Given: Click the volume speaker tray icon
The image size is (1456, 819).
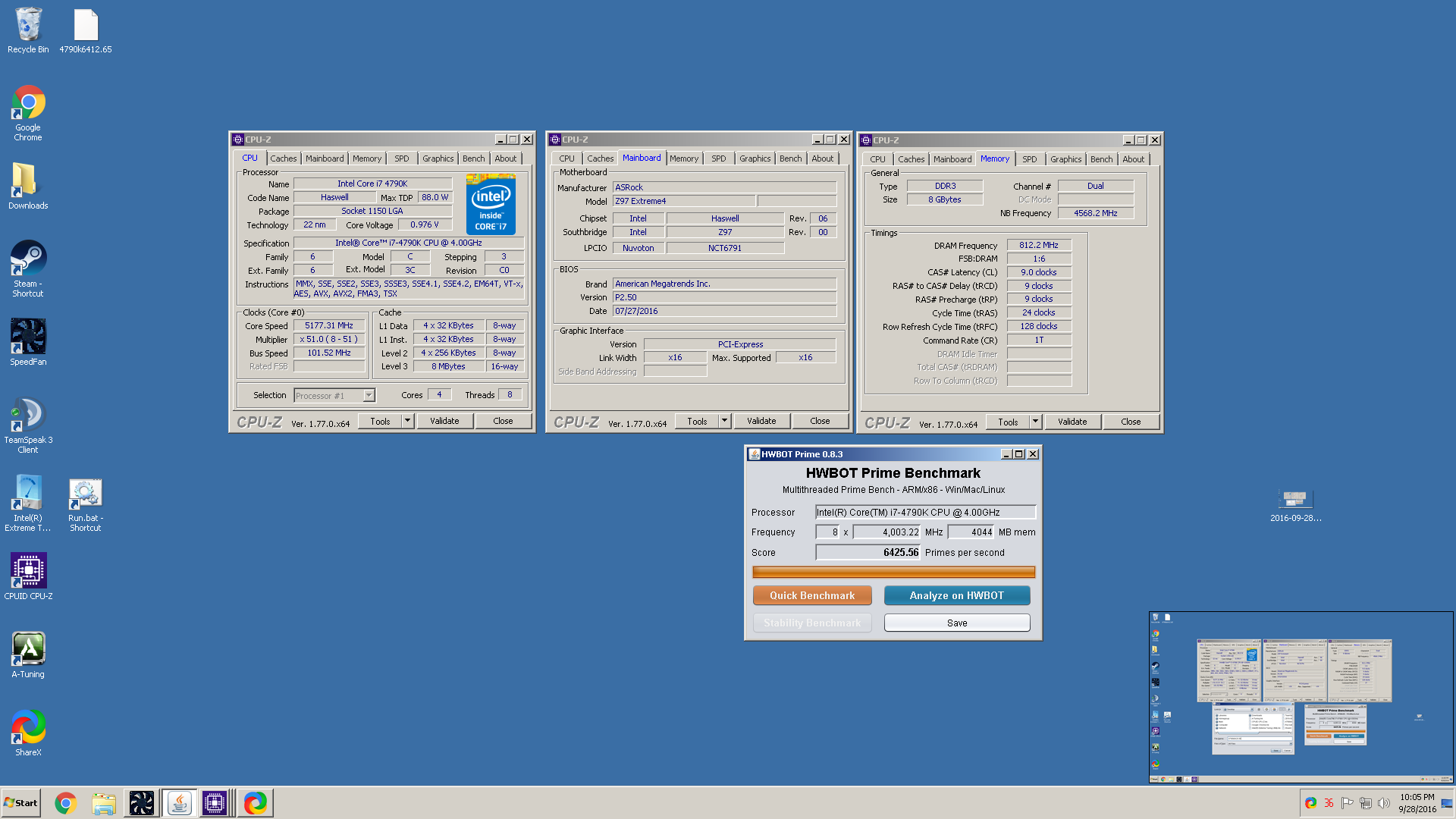Looking at the screenshot, I should click(1384, 803).
